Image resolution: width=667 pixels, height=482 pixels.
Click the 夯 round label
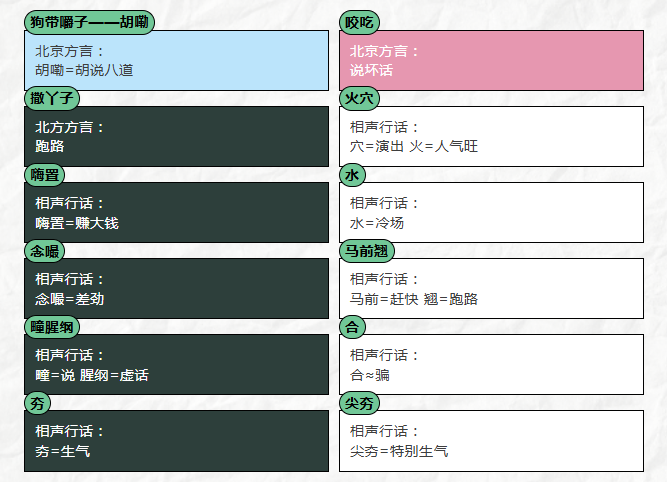(x=37, y=403)
